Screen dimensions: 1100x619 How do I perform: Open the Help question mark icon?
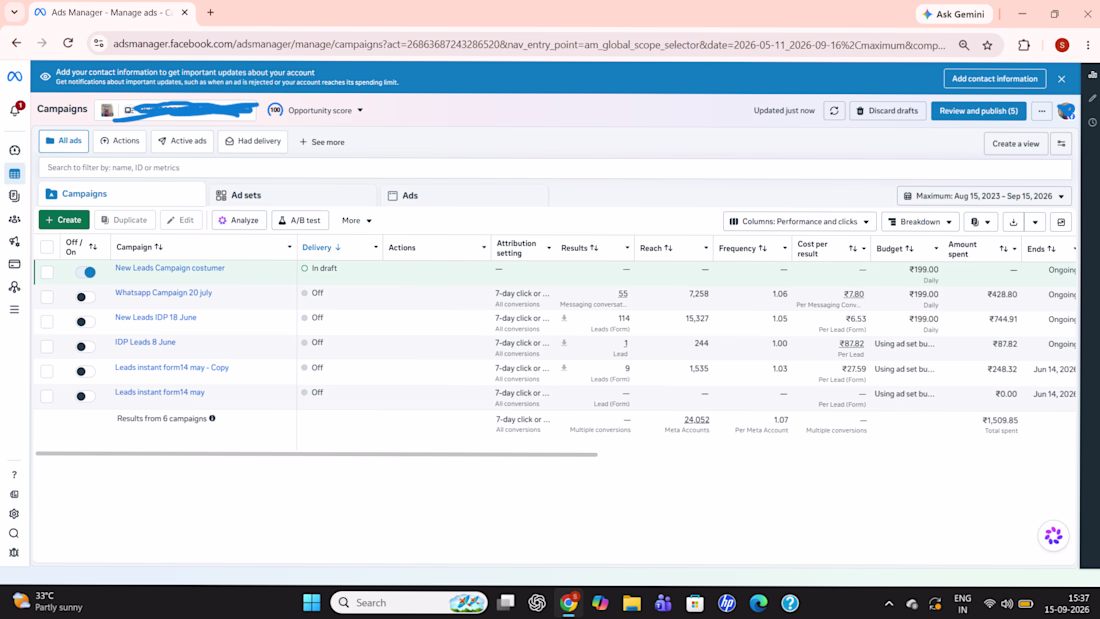(x=14, y=475)
